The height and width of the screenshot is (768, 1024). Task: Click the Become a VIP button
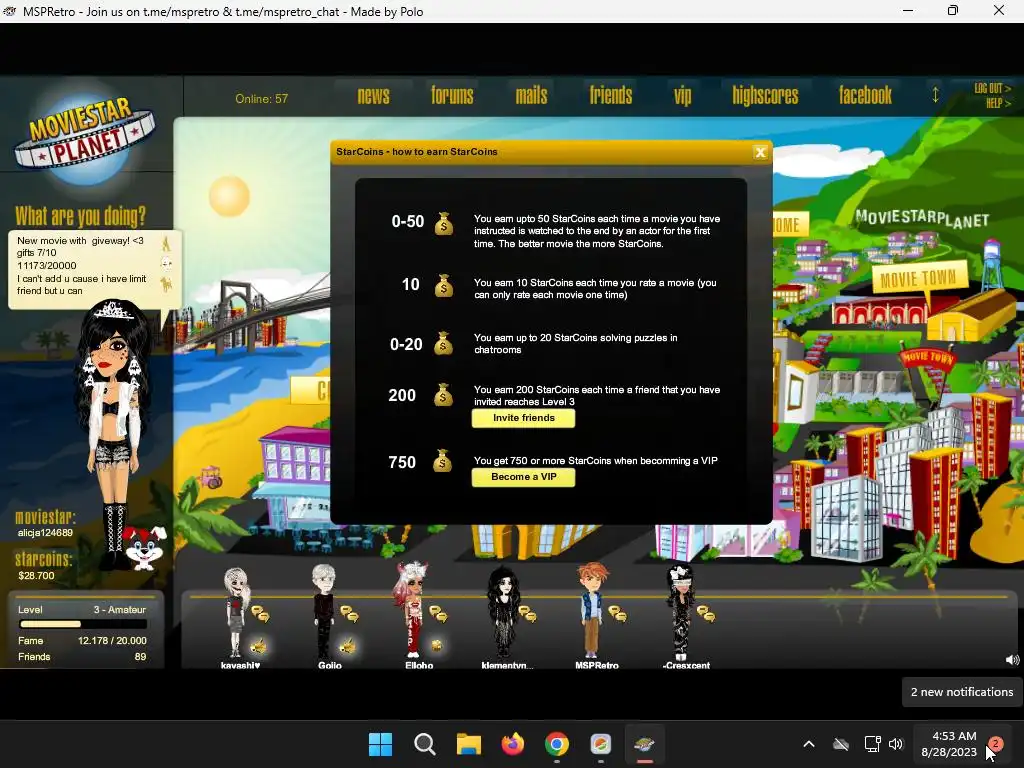pyautogui.click(x=523, y=477)
